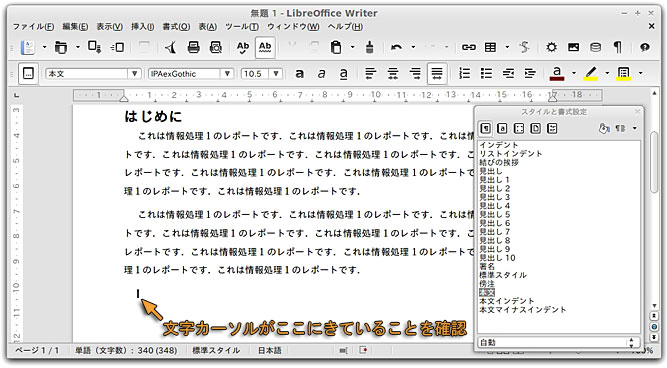Viewport: 667px width, 368px height.
Task: Align text right
Action: [x=415, y=74]
